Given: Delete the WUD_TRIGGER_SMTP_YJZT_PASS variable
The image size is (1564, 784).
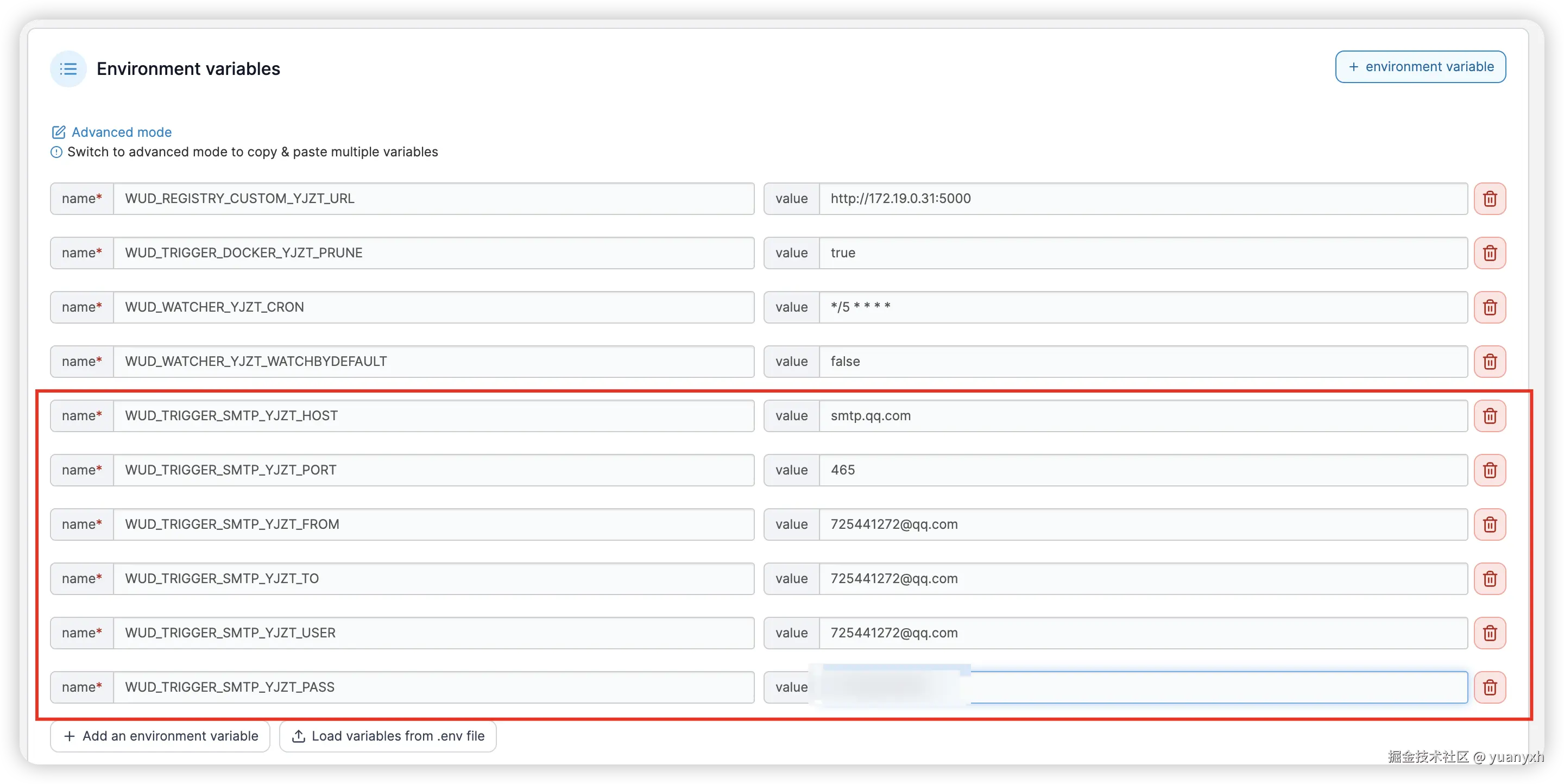Looking at the screenshot, I should (x=1490, y=687).
